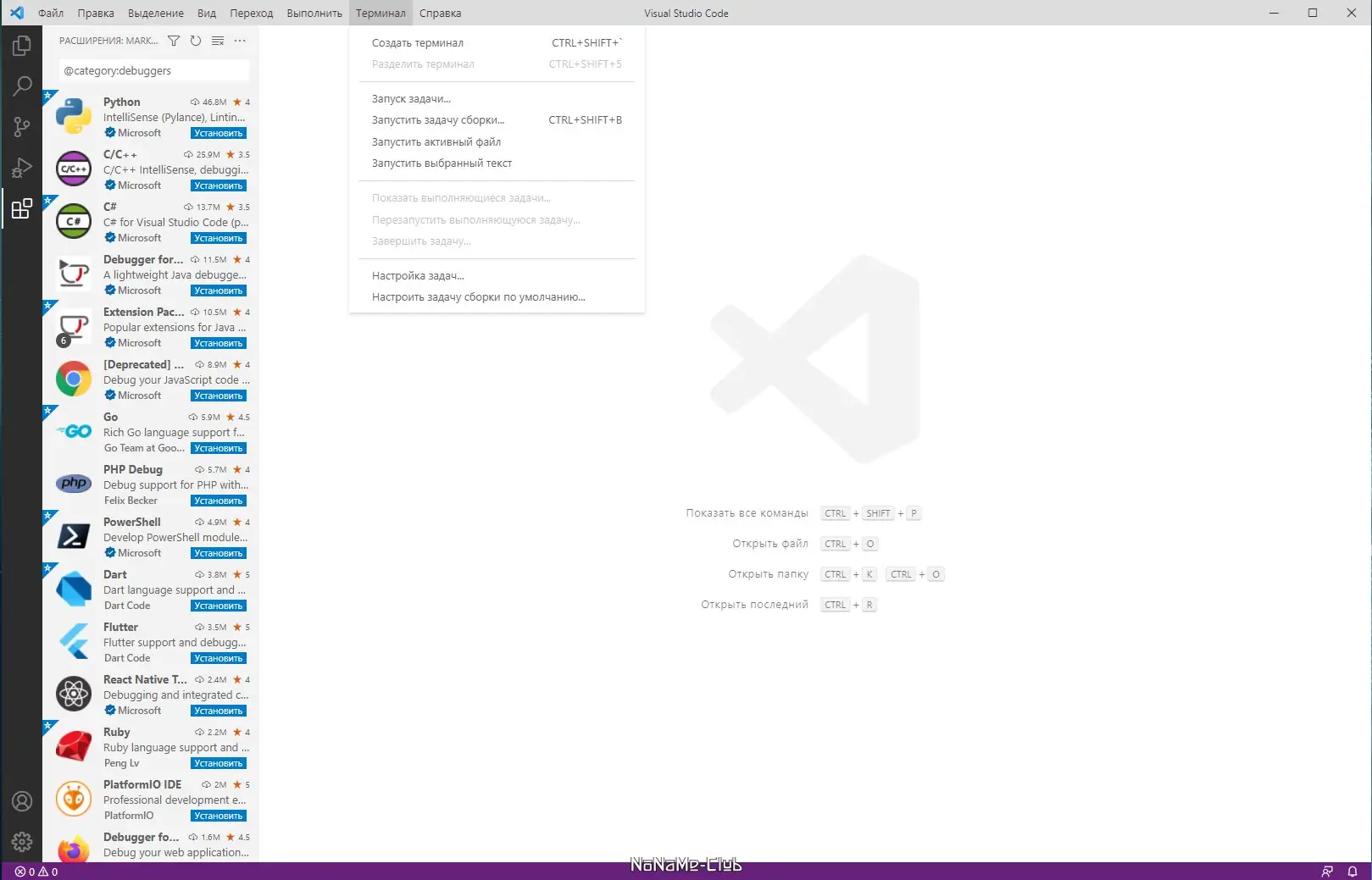Viewport: 1372px width, 880px height.
Task: Click the VS Code logo in title bar
Action: pos(16,13)
